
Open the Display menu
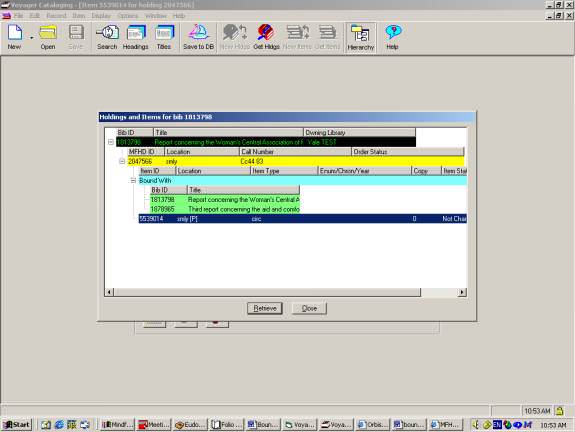[x=101, y=16]
